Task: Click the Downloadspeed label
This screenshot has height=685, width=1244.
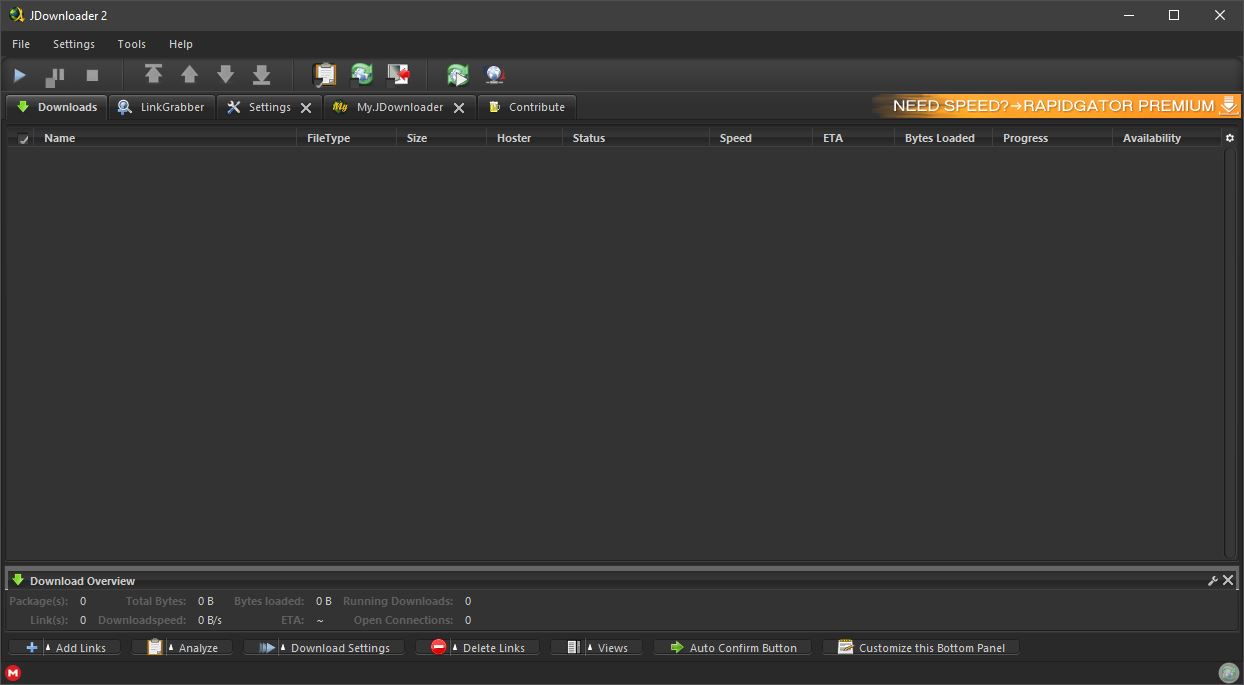Action: coord(142,620)
